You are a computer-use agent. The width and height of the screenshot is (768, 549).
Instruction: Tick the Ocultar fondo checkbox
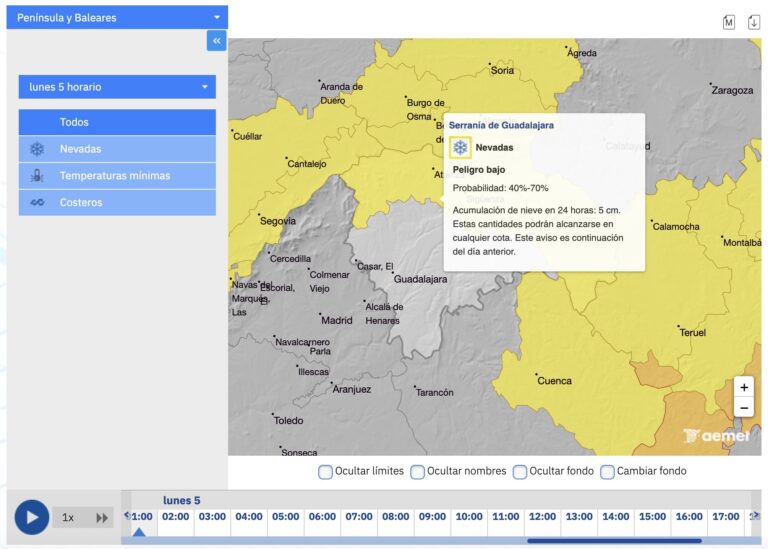point(520,472)
